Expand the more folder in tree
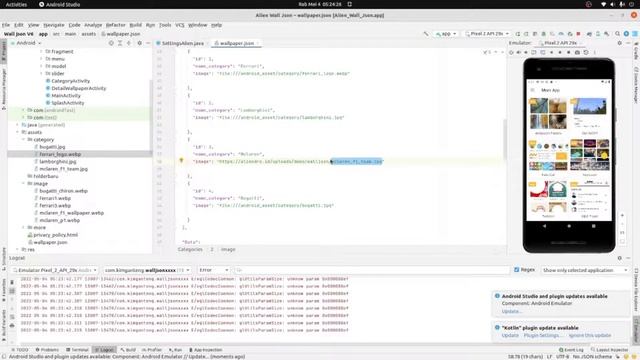The image size is (640, 360). (24, 227)
